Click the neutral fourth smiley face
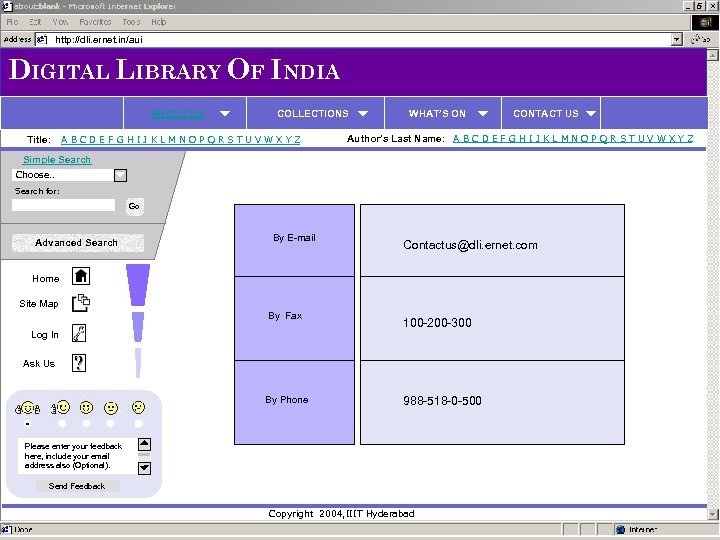Image resolution: width=720 pixels, height=540 pixels. point(111,408)
